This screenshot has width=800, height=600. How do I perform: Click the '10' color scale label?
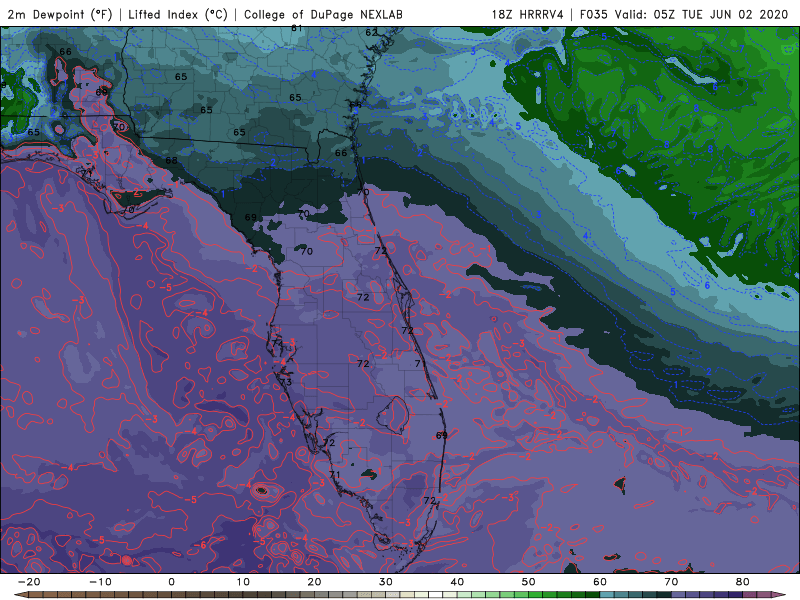pos(243,582)
